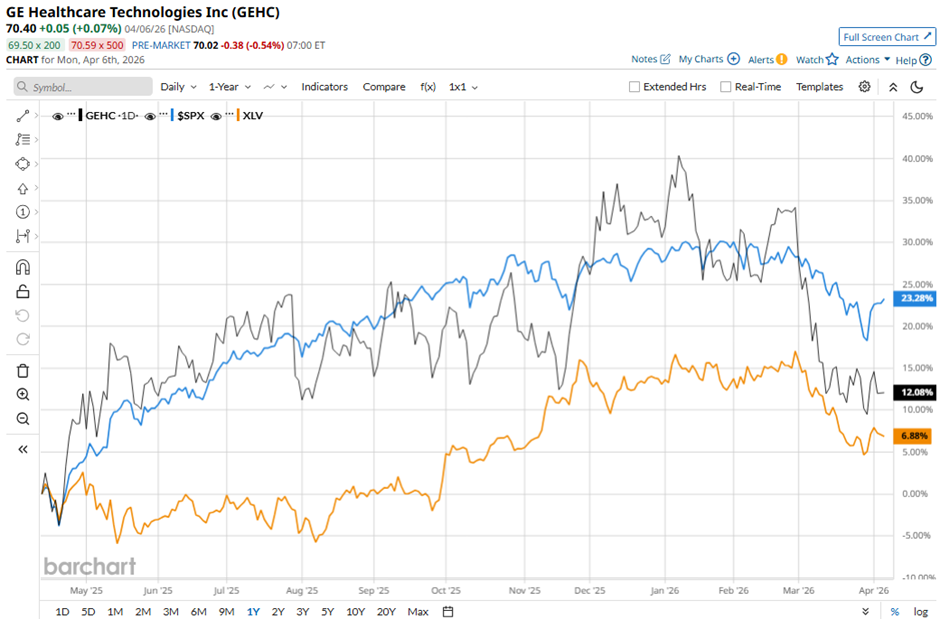This screenshot has width=940, height=619.
Task: Select the 1M time range
Action: 115,611
